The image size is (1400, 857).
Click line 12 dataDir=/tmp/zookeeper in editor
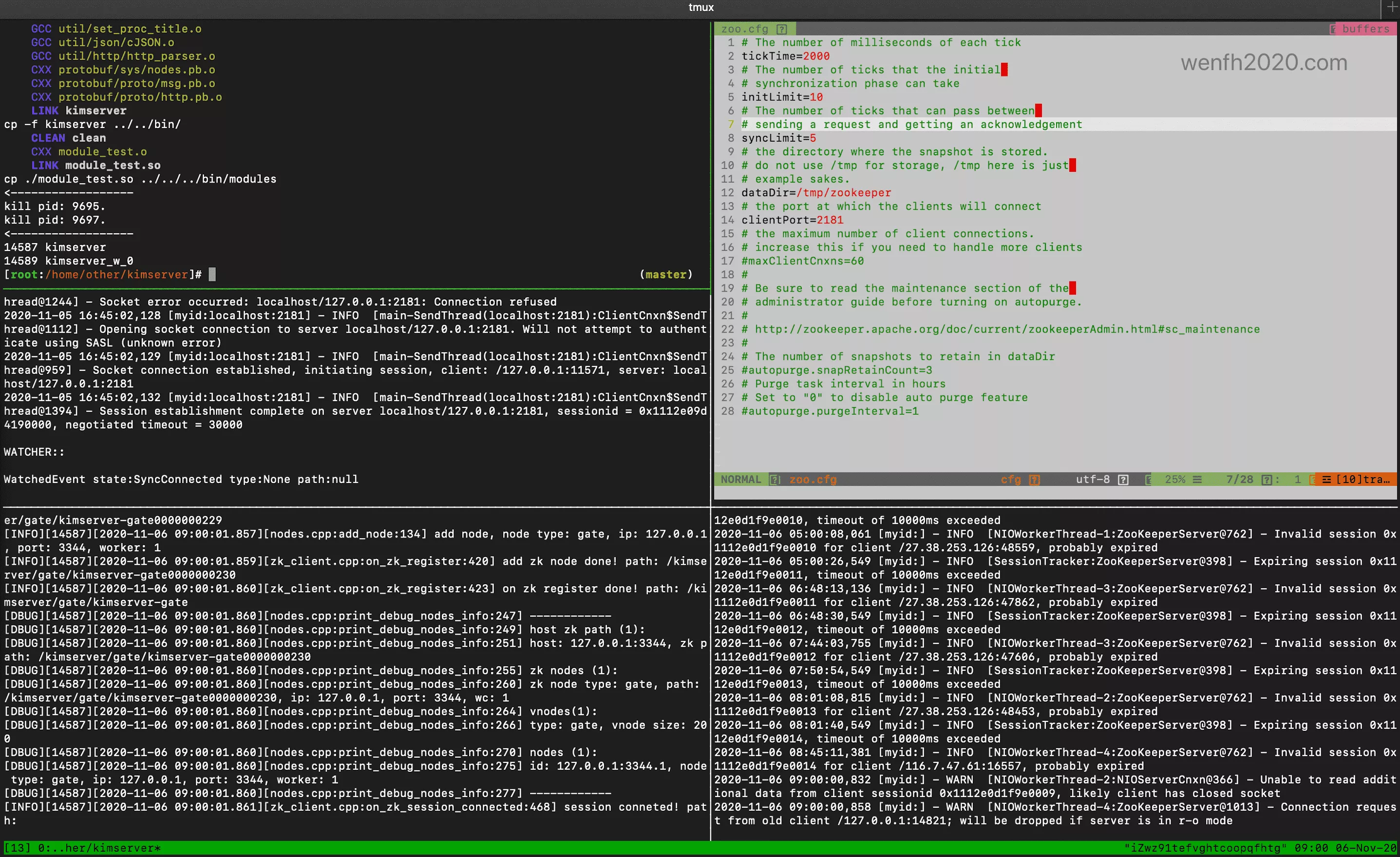(816, 193)
